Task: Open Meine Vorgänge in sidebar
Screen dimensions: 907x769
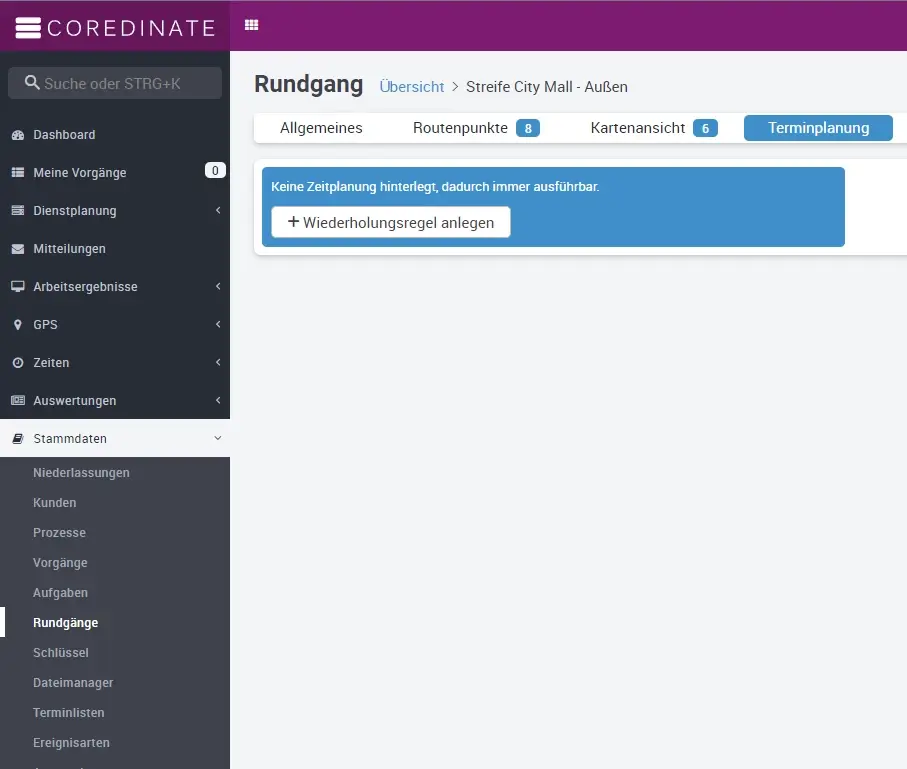Action: pos(80,173)
